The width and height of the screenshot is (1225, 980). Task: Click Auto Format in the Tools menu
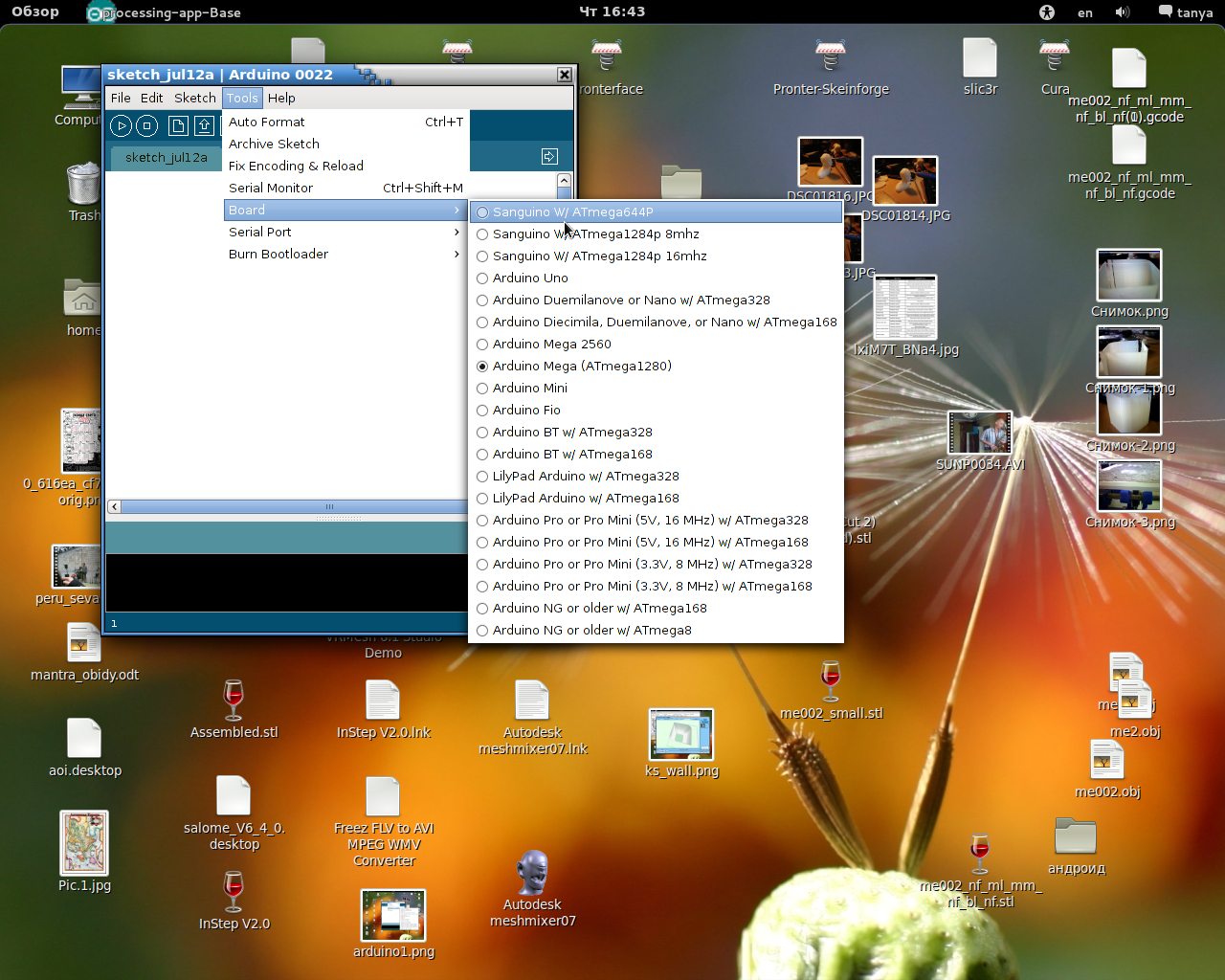pos(267,122)
